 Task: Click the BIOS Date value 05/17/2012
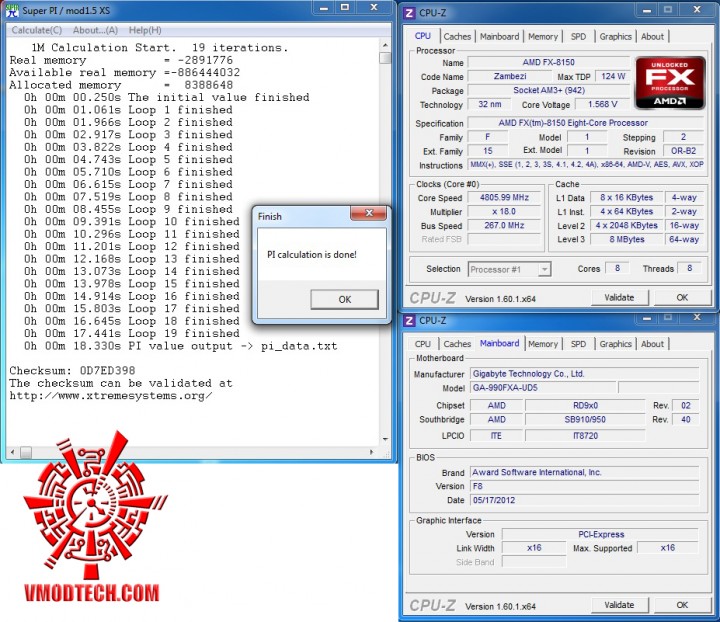click(585, 500)
